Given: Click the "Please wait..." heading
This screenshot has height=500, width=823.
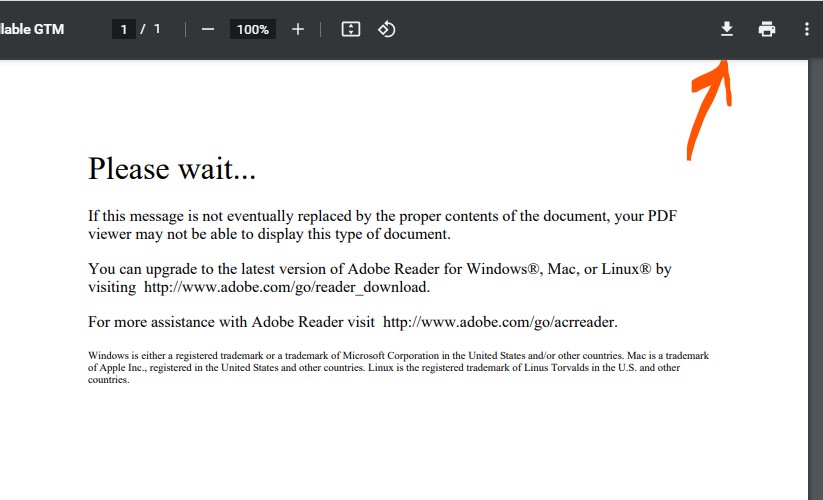Looking at the screenshot, I should tap(172, 168).
